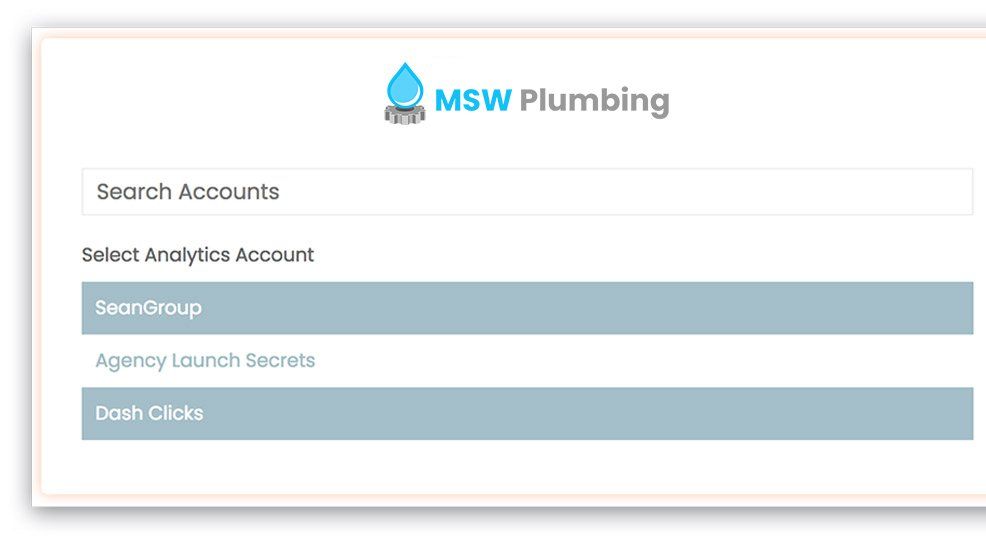The width and height of the screenshot is (986, 540).
Task: Click the Select Analytics Account label
Action: (198, 255)
